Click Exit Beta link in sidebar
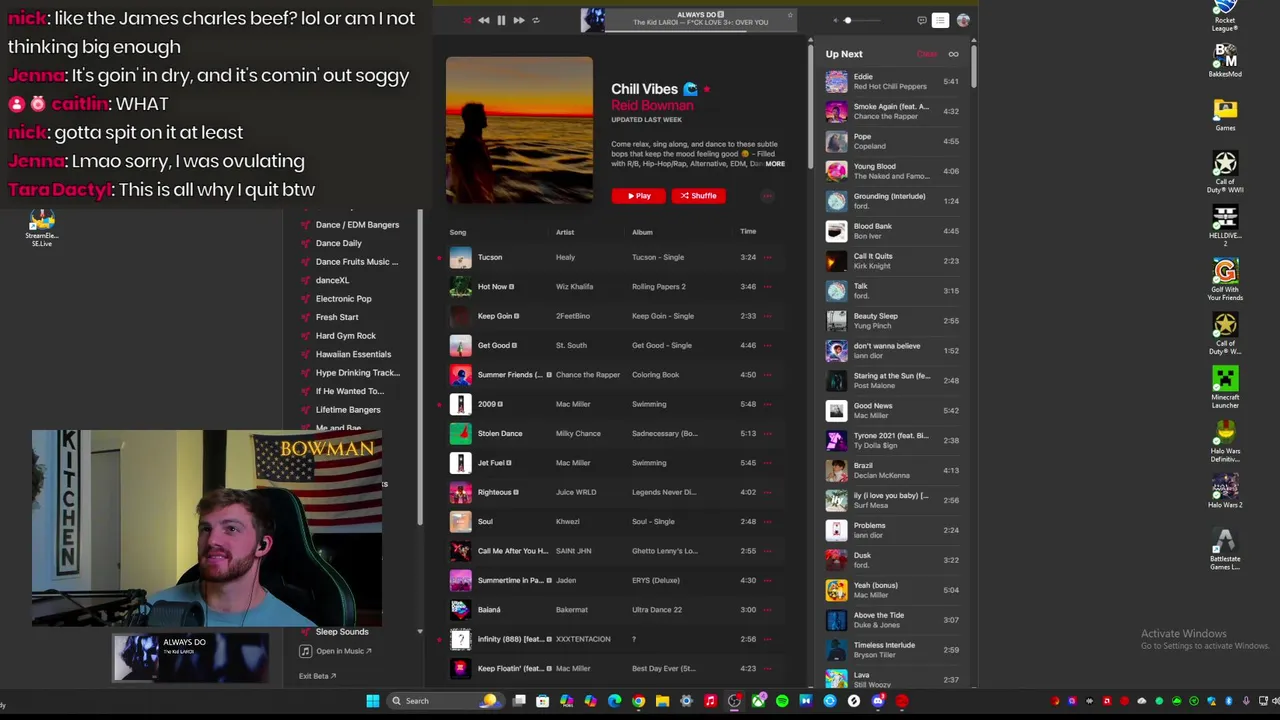 coord(317,676)
